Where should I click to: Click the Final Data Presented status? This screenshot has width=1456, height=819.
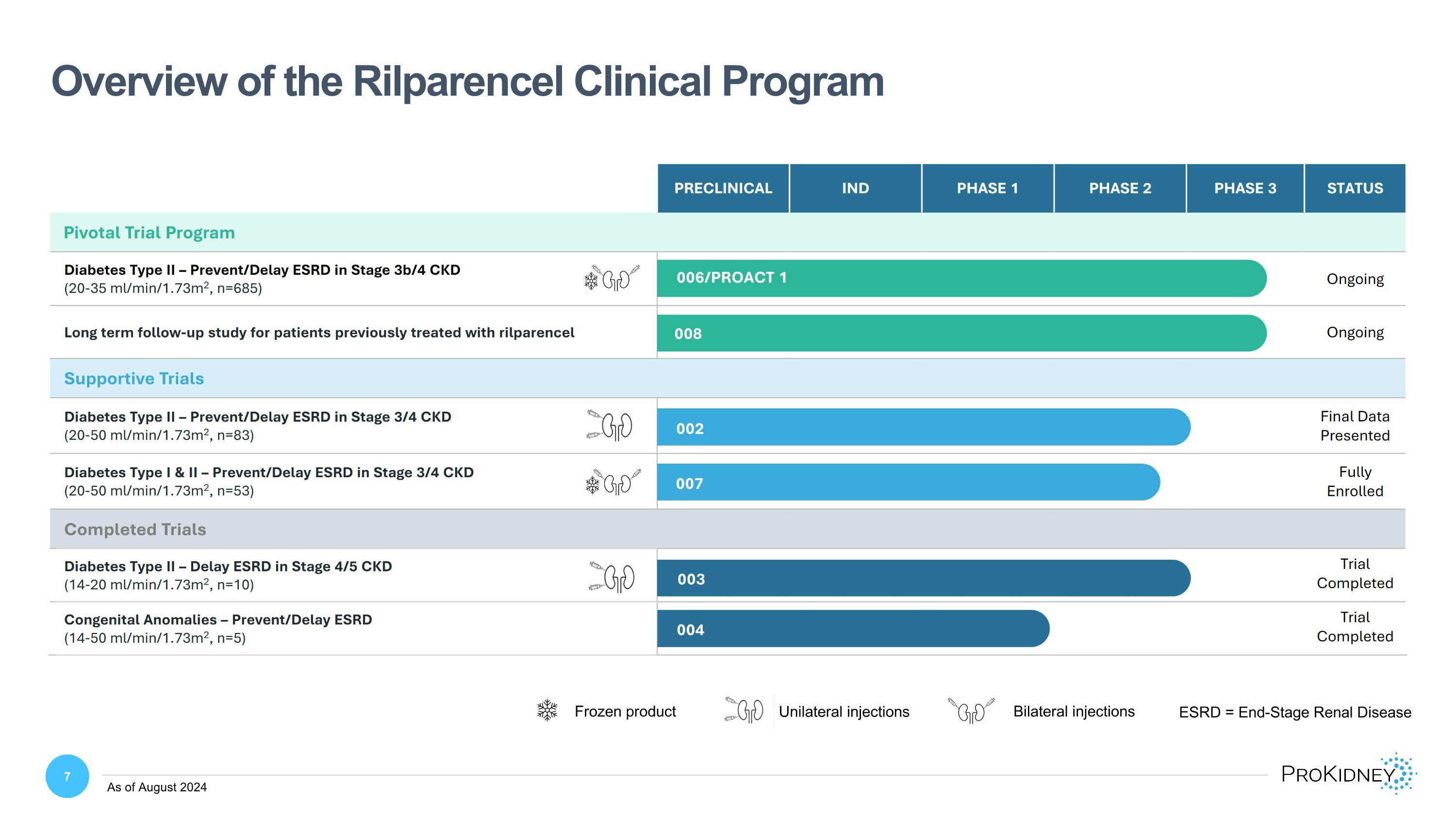point(1355,426)
